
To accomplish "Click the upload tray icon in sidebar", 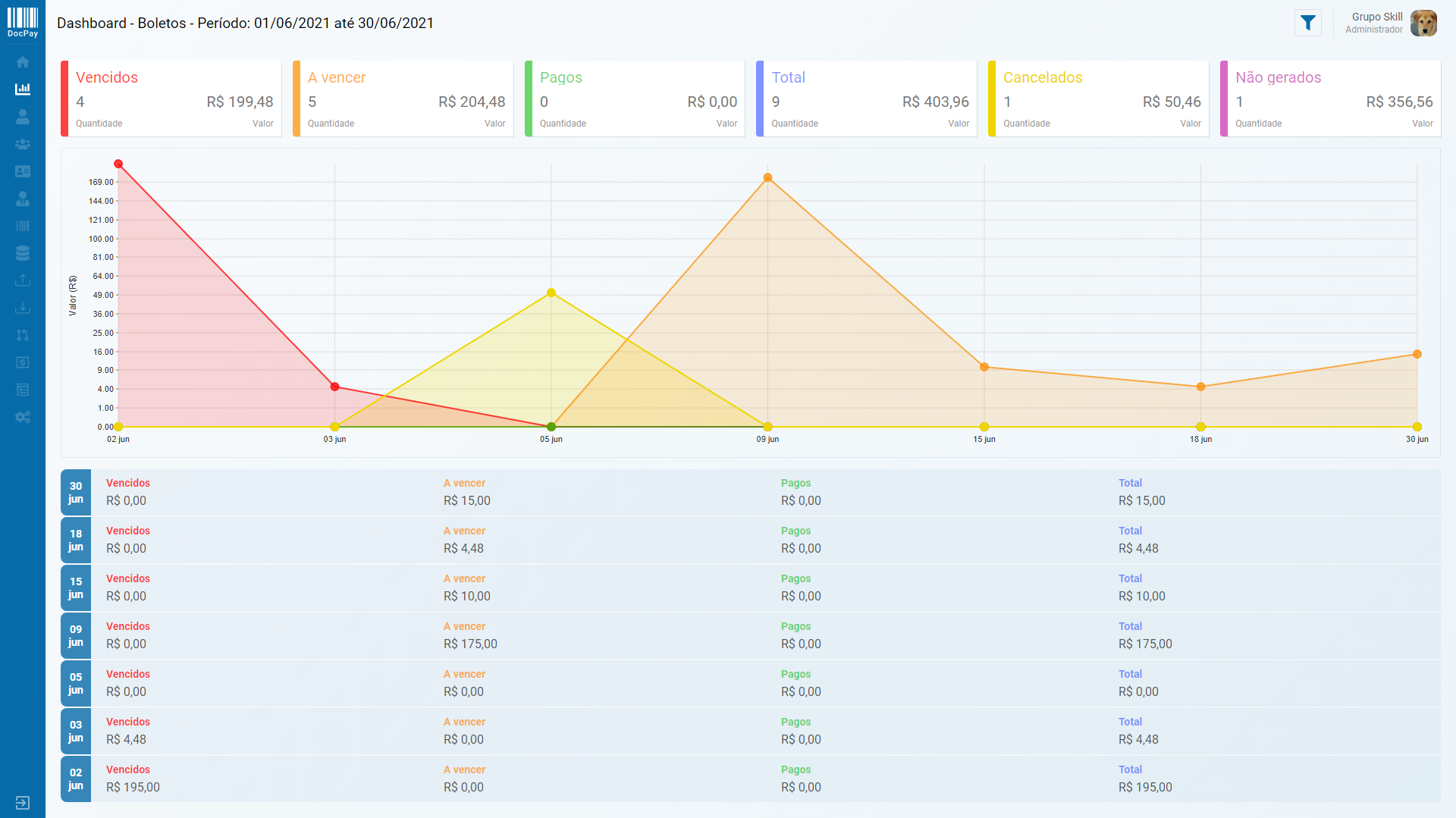I will click(x=23, y=281).
